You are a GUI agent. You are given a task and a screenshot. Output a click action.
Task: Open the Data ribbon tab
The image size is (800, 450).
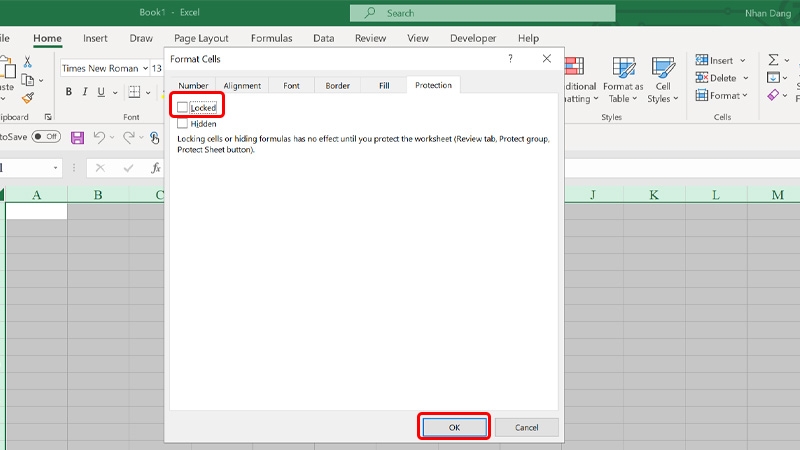click(x=323, y=38)
